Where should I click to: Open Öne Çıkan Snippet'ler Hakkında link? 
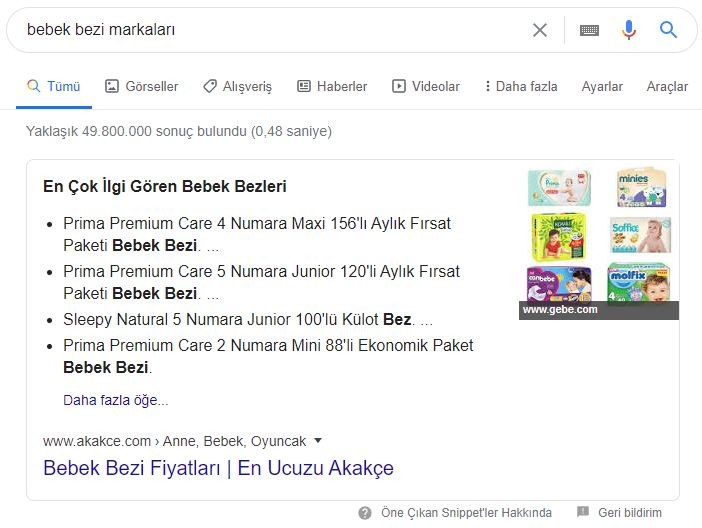point(466,512)
